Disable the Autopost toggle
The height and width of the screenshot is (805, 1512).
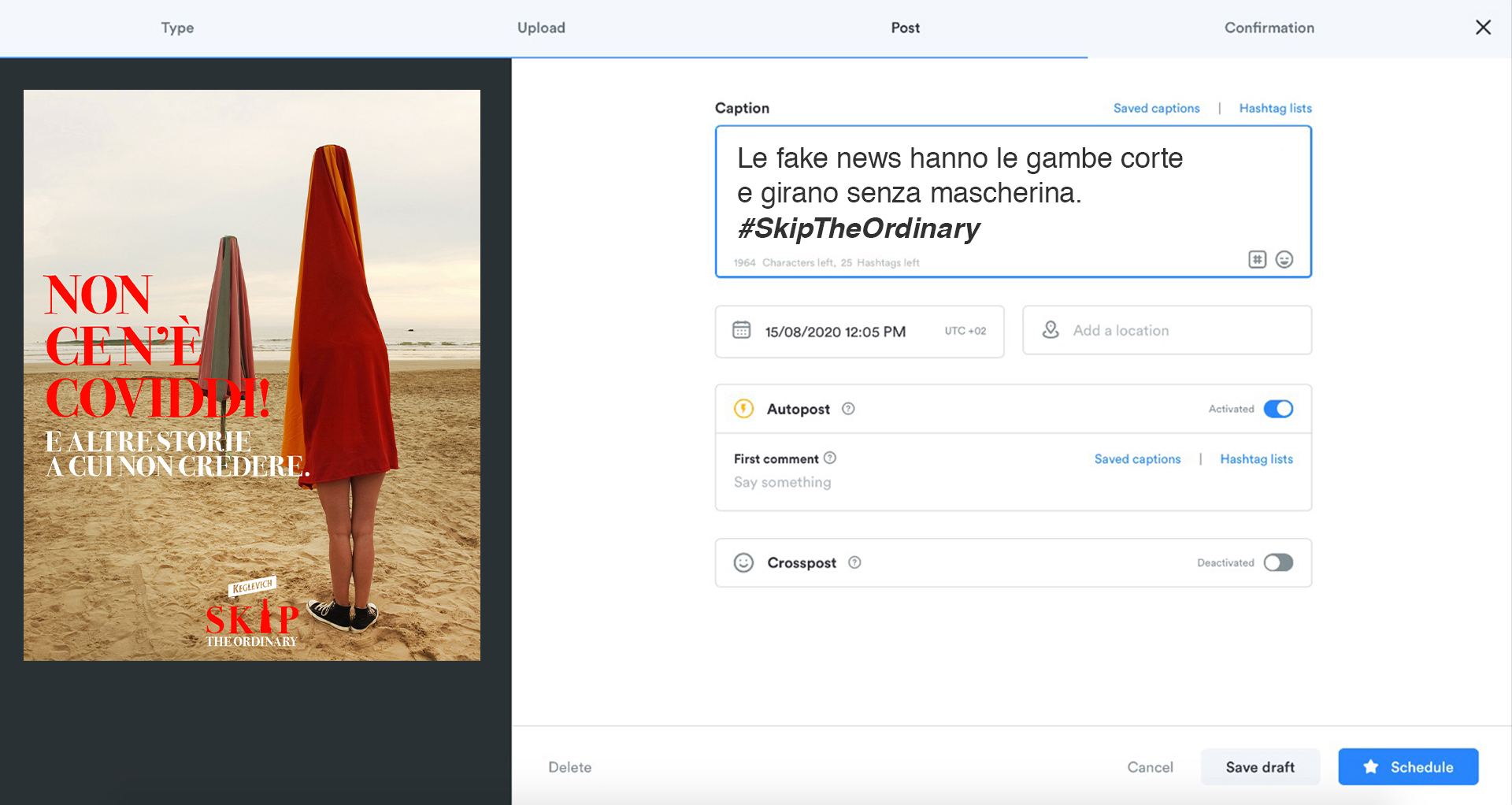click(1278, 409)
